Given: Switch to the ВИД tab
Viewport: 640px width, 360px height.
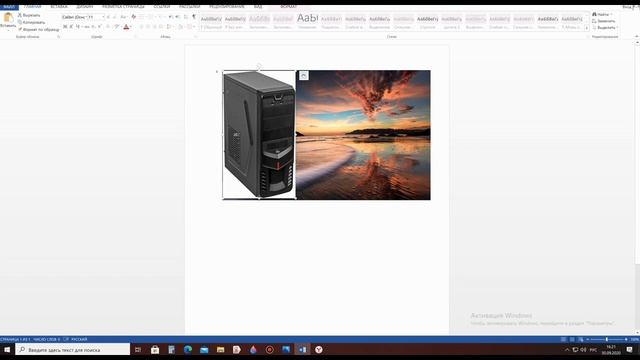Looking at the screenshot, I should [x=258, y=7].
